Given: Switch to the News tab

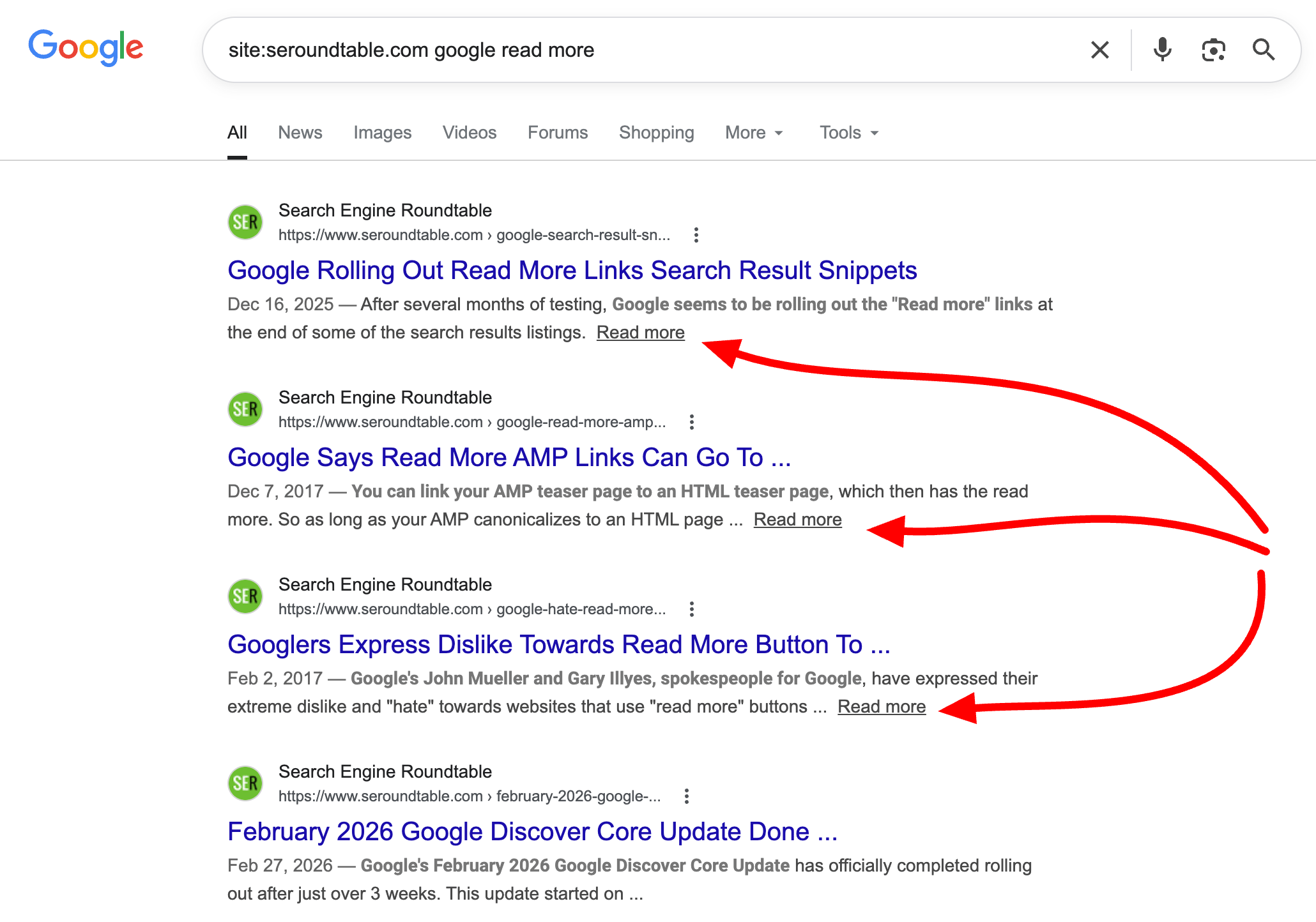Looking at the screenshot, I should [300, 133].
